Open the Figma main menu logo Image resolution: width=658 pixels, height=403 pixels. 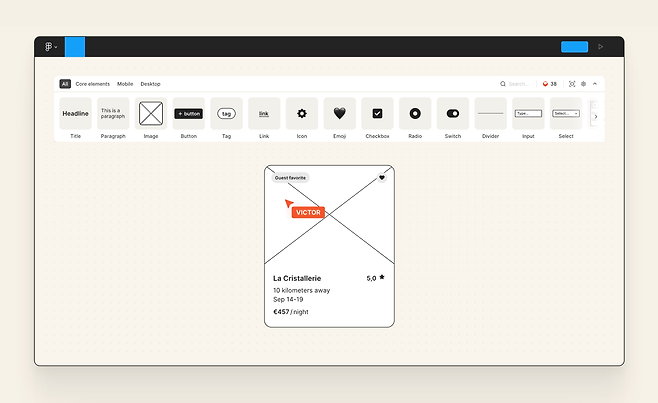click(49, 47)
